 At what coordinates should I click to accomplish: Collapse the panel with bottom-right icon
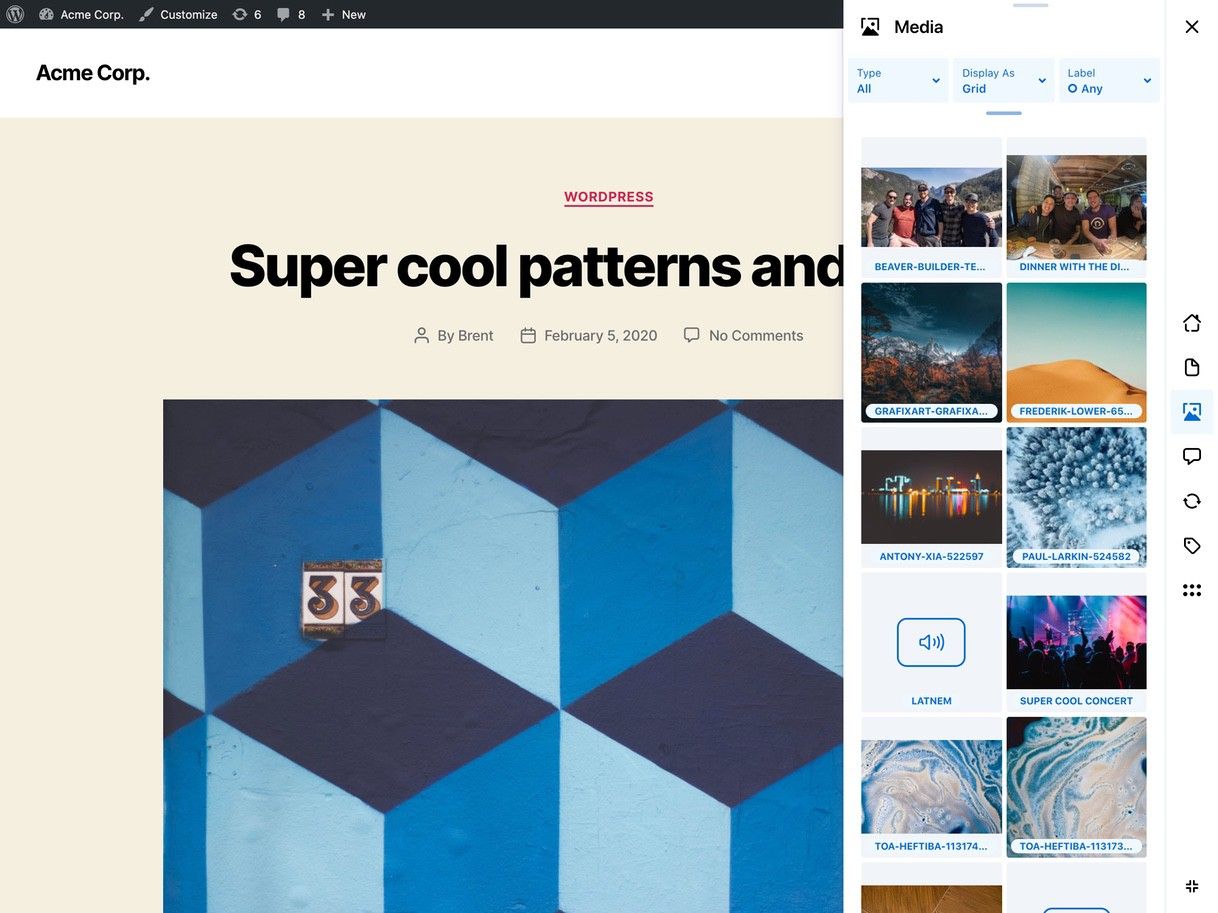pyautogui.click(x=1191, y=886)
